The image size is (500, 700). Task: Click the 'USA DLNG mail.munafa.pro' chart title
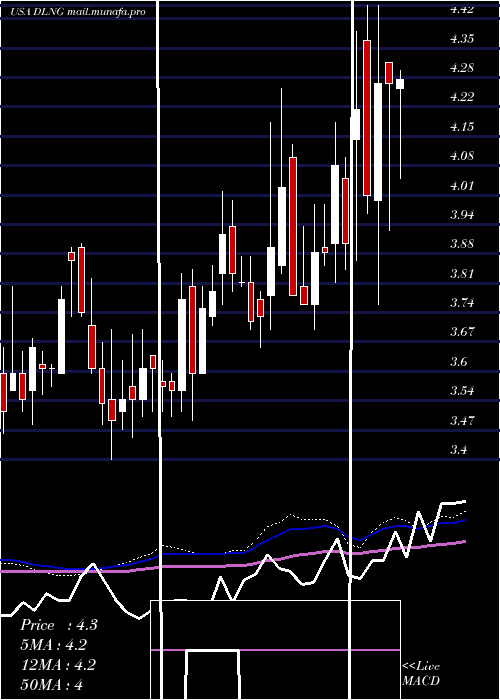(78, 12)
